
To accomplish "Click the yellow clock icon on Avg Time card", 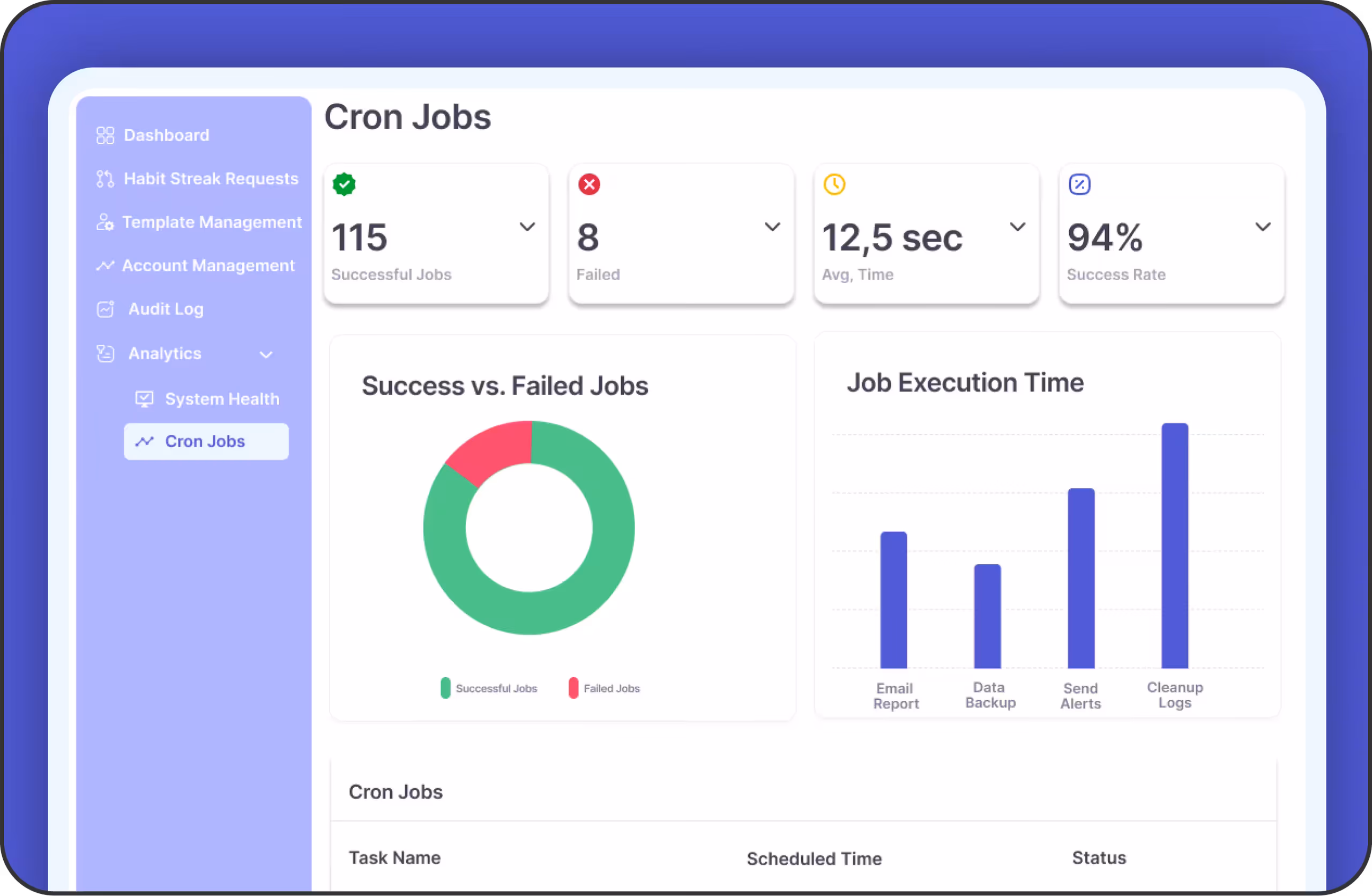I will click(834, 184).
